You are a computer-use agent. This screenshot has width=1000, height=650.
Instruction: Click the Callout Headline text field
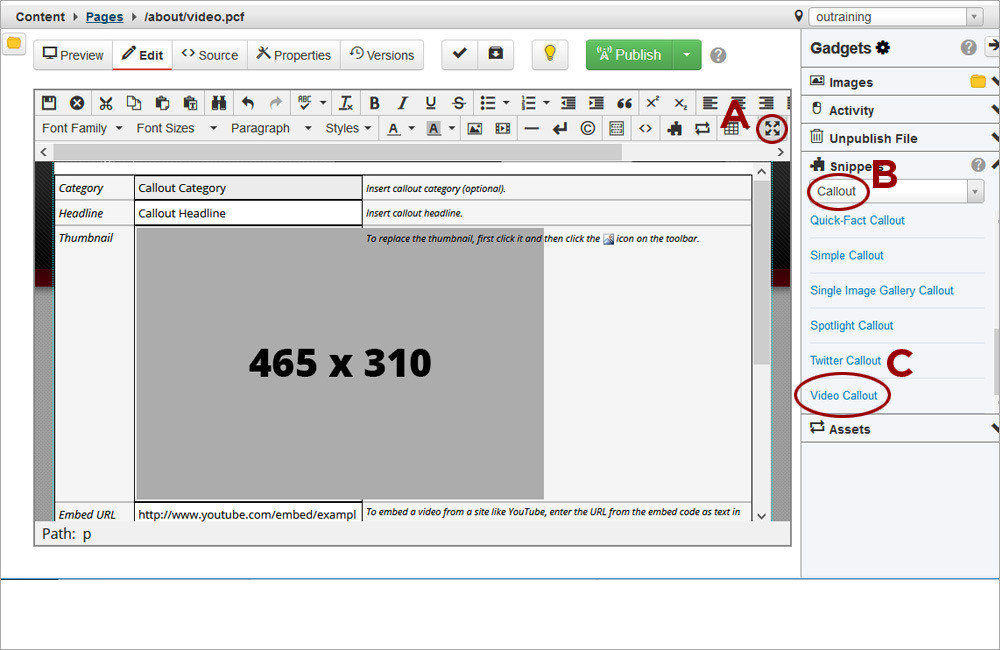248,213
